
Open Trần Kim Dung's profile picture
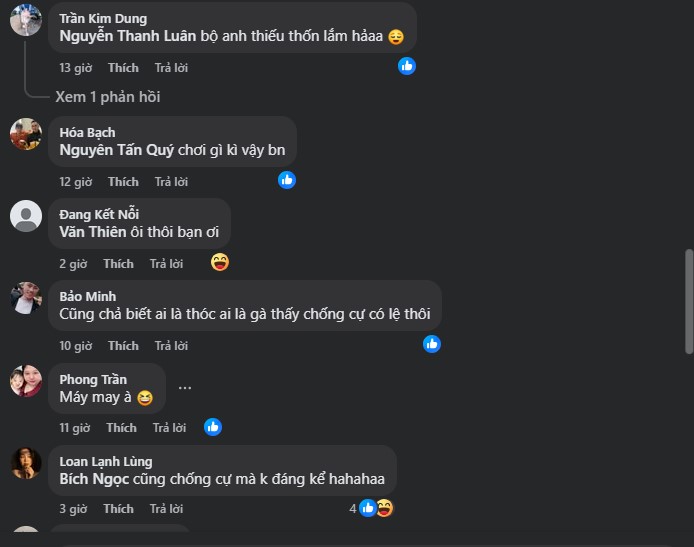26,20
